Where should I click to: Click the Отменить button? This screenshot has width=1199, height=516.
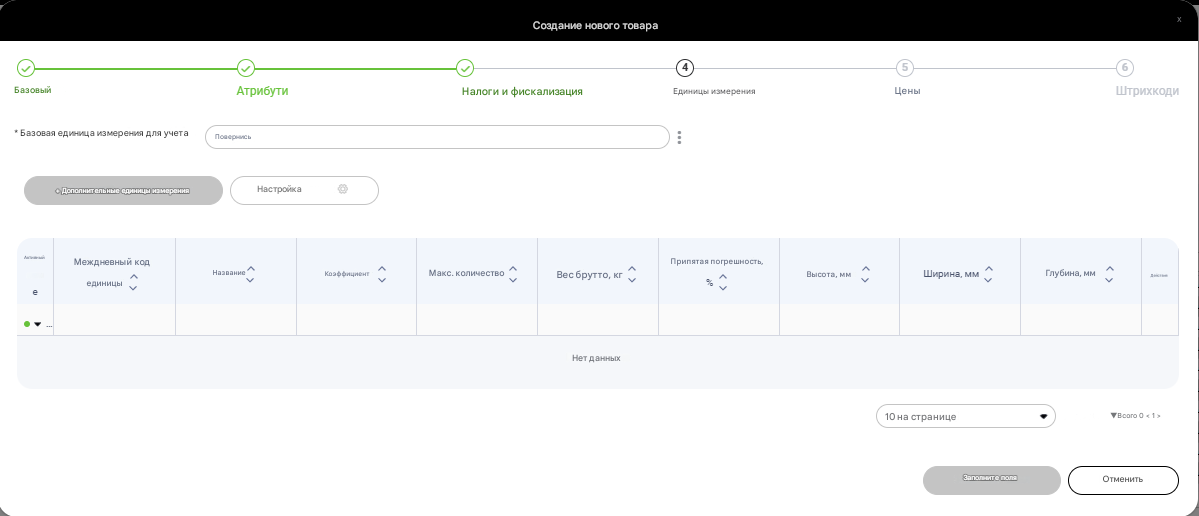click(x=1123, y=480)
